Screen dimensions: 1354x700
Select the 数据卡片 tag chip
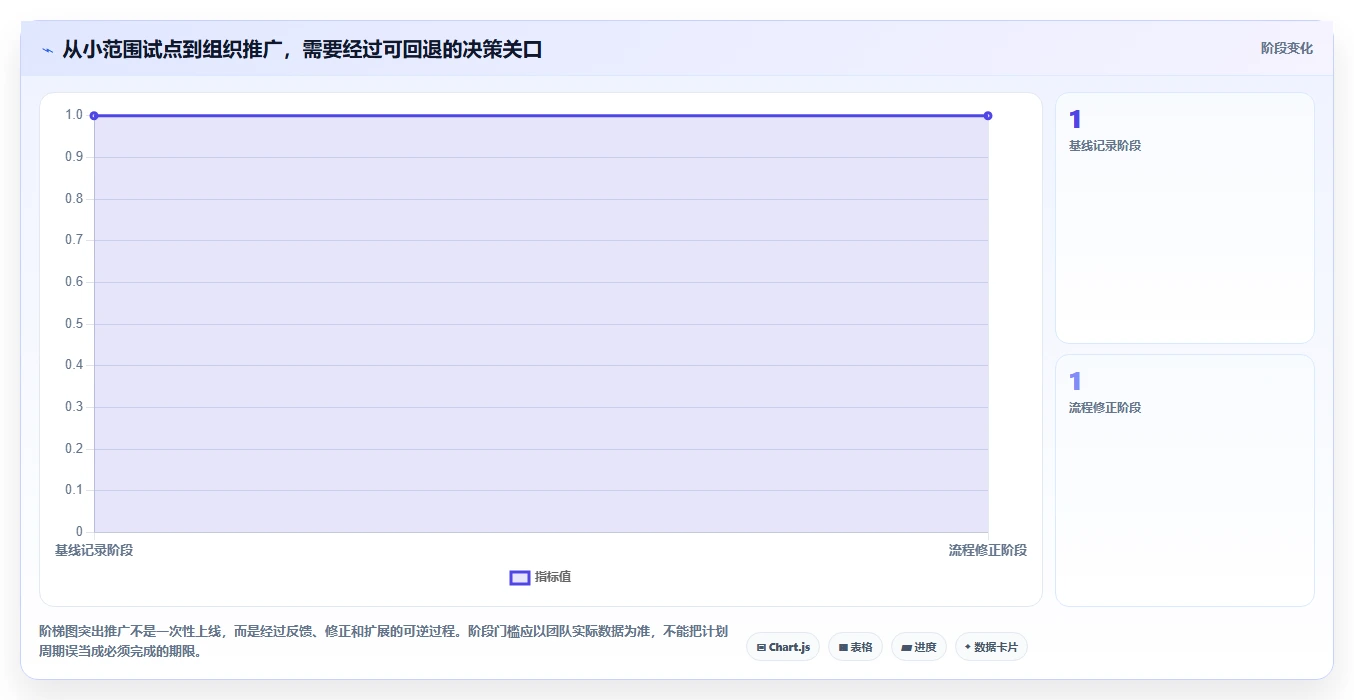(991, 647)
